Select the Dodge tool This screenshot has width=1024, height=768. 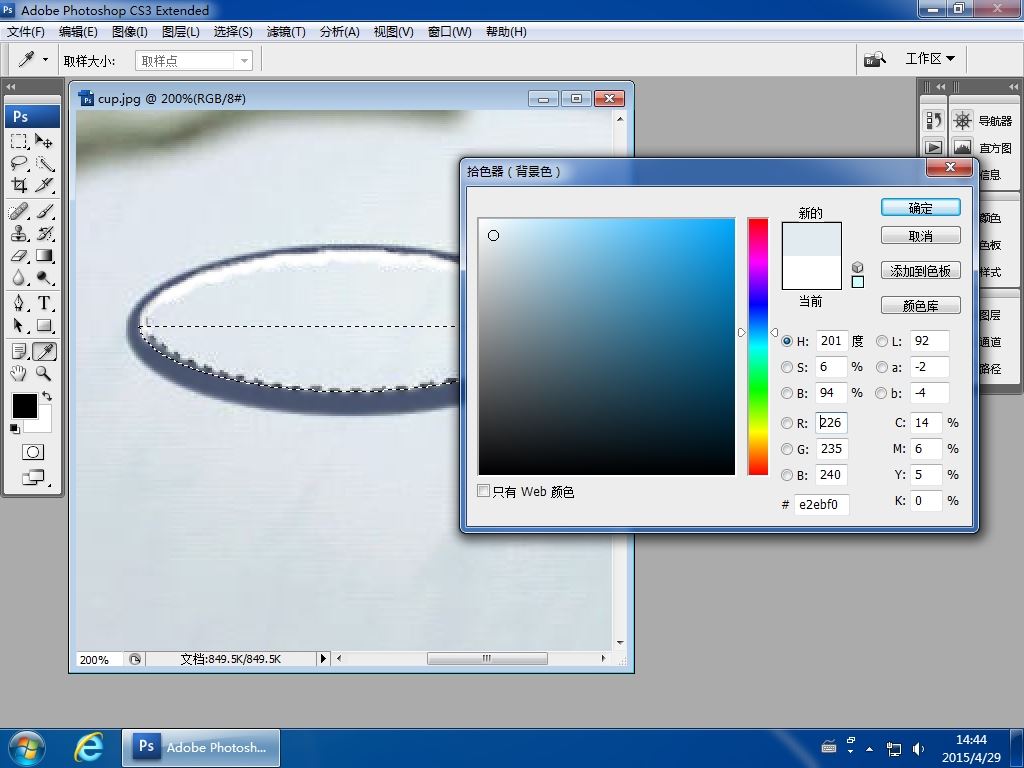pyautogui.click(x=44, y=278)
